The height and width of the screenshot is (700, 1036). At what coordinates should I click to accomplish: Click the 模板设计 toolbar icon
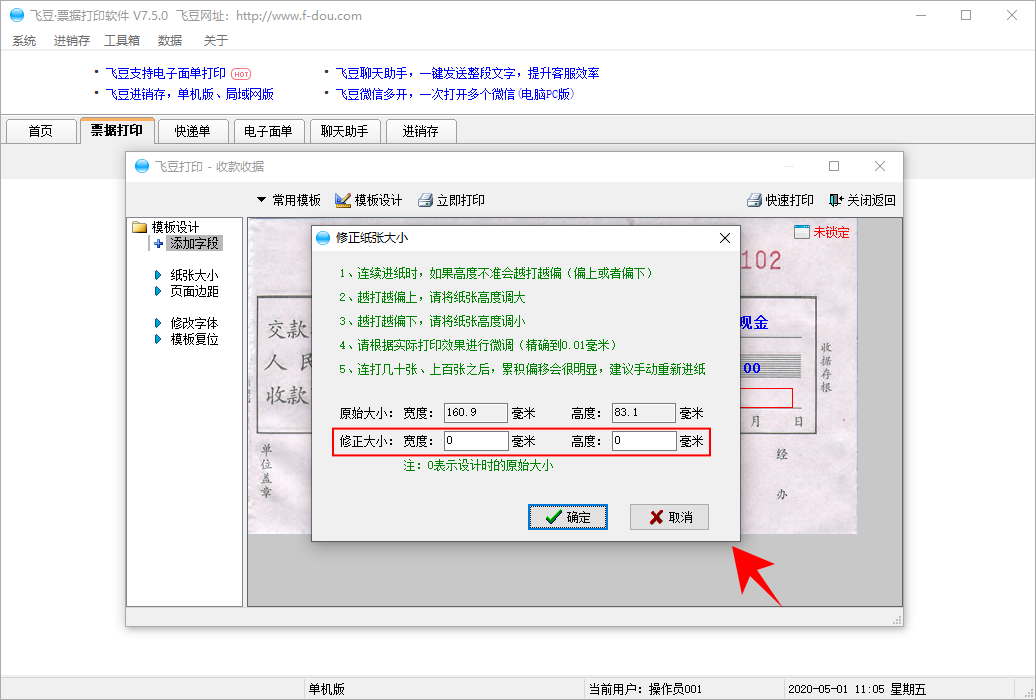[343, 200]
